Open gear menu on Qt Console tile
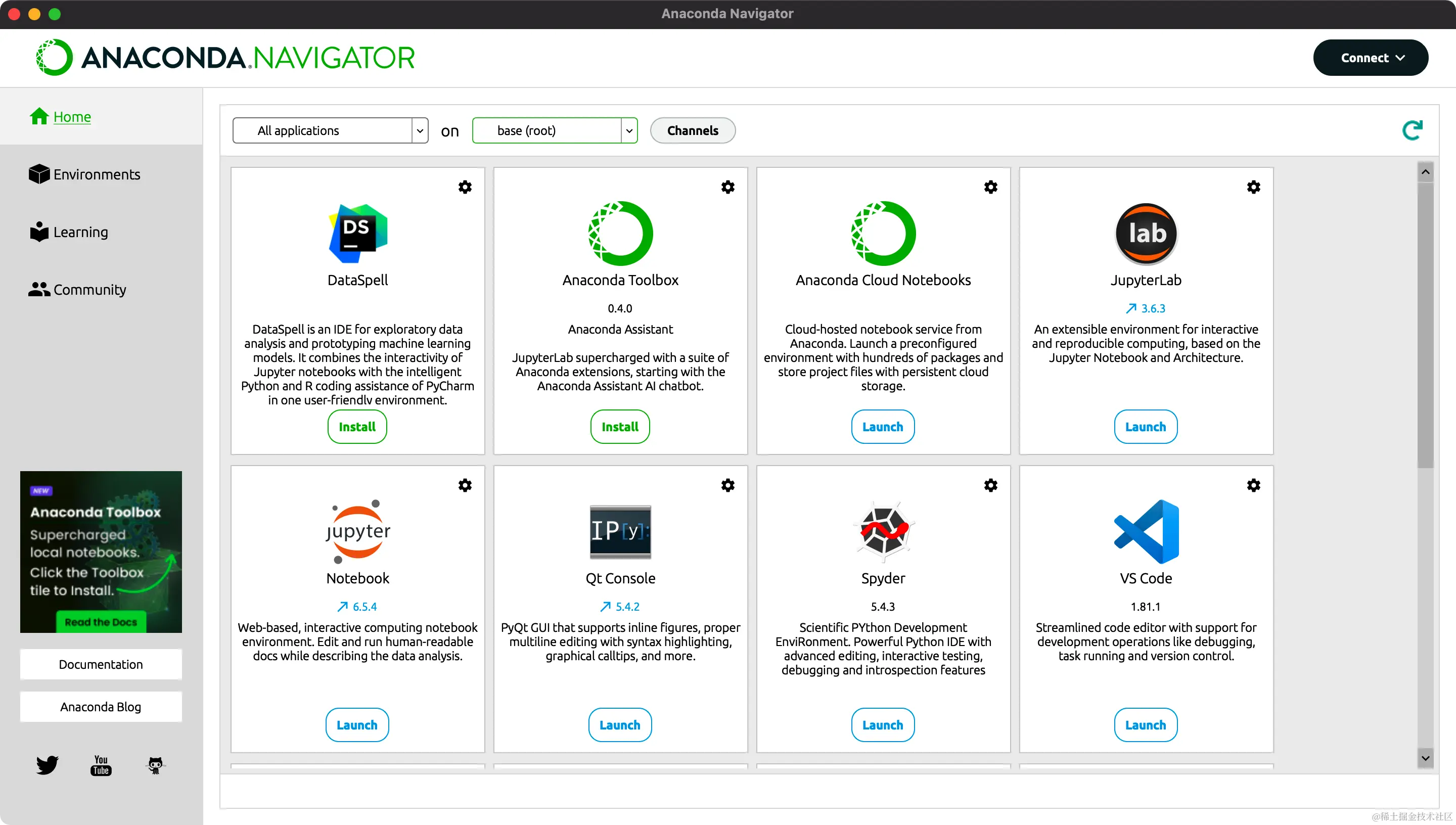 [x=727, y=485]
